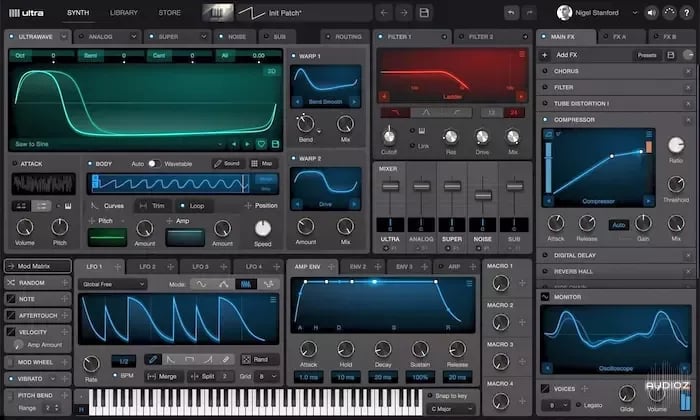The image size is (700, 420).
Task: Open the Mod Matrix
Action: 38,266
